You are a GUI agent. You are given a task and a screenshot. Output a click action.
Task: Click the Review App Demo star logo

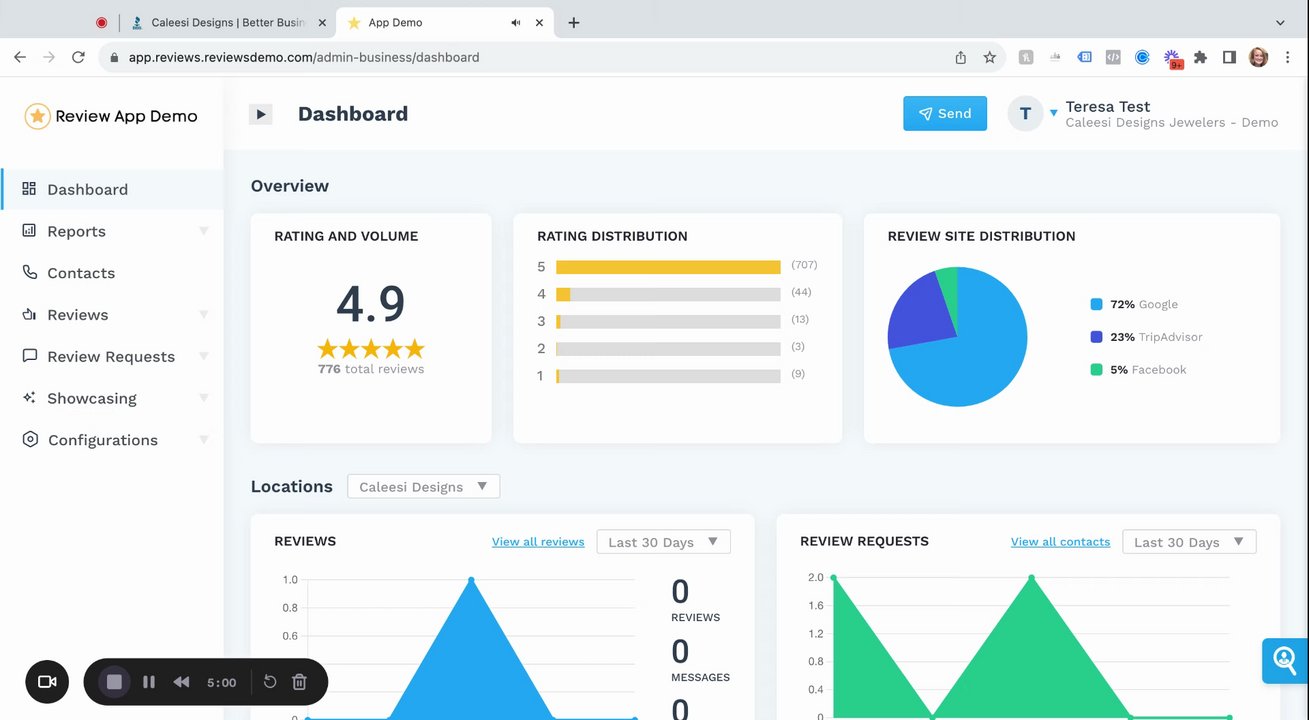coord(37,116)
